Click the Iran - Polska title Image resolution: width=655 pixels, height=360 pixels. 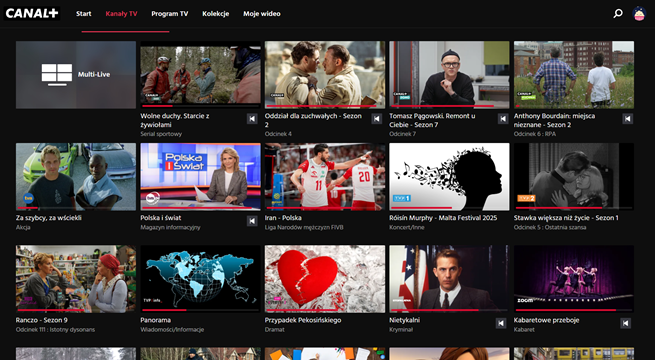283,218
